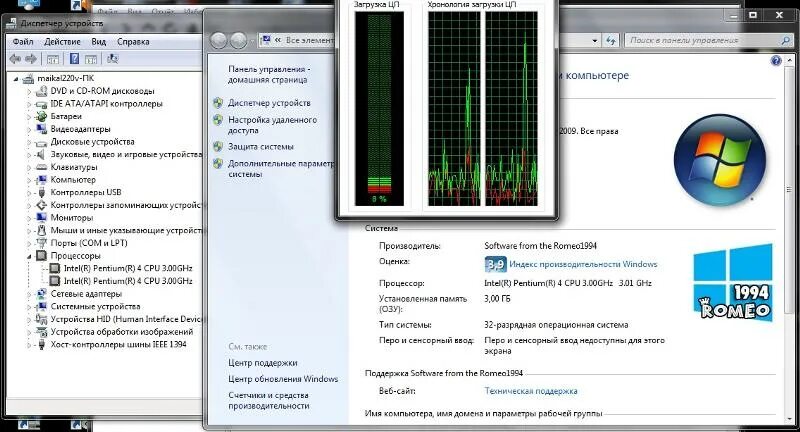Expand the Батареи node arrow
800x432 pixels.
(x=29, y=117)
